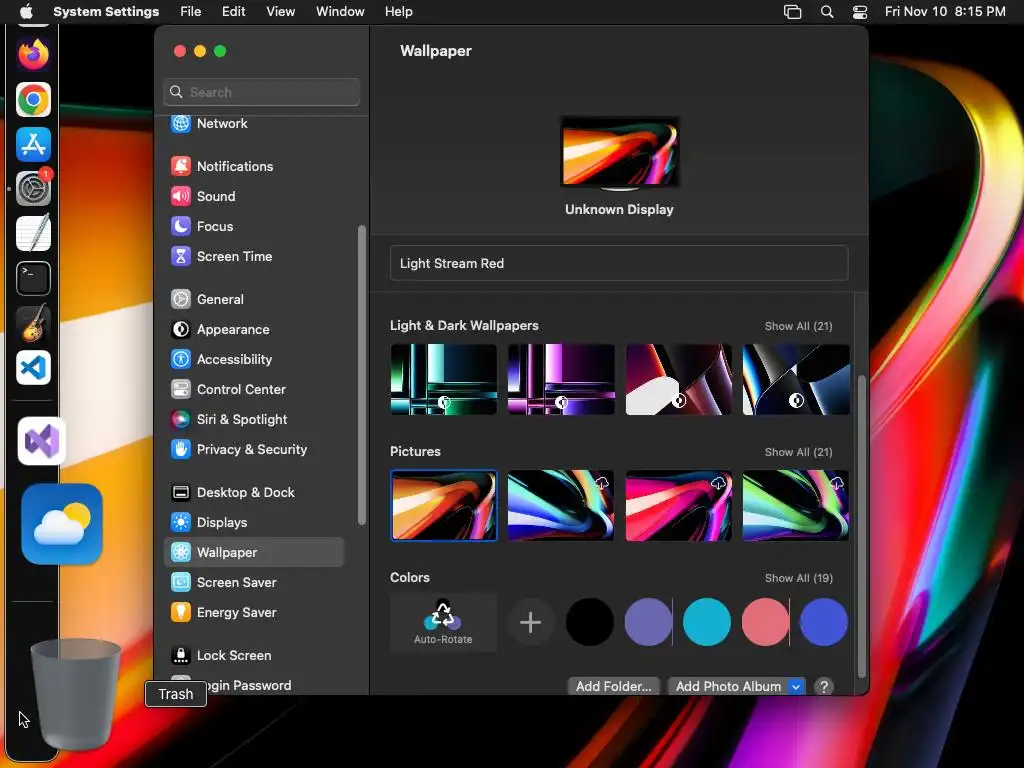Select the dark blue curves dynamic wallpaper
Screen dimensions: 1024x768
pos(796,379)
